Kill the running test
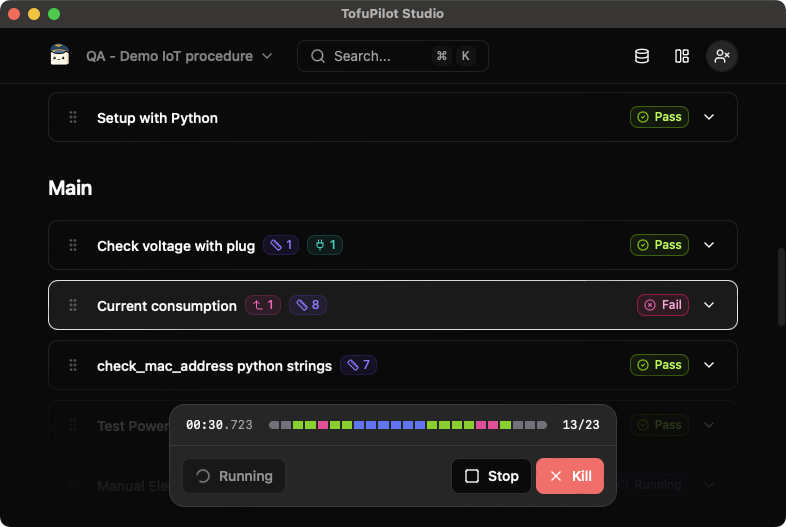The image size is (786, 527). pos(570,476)
